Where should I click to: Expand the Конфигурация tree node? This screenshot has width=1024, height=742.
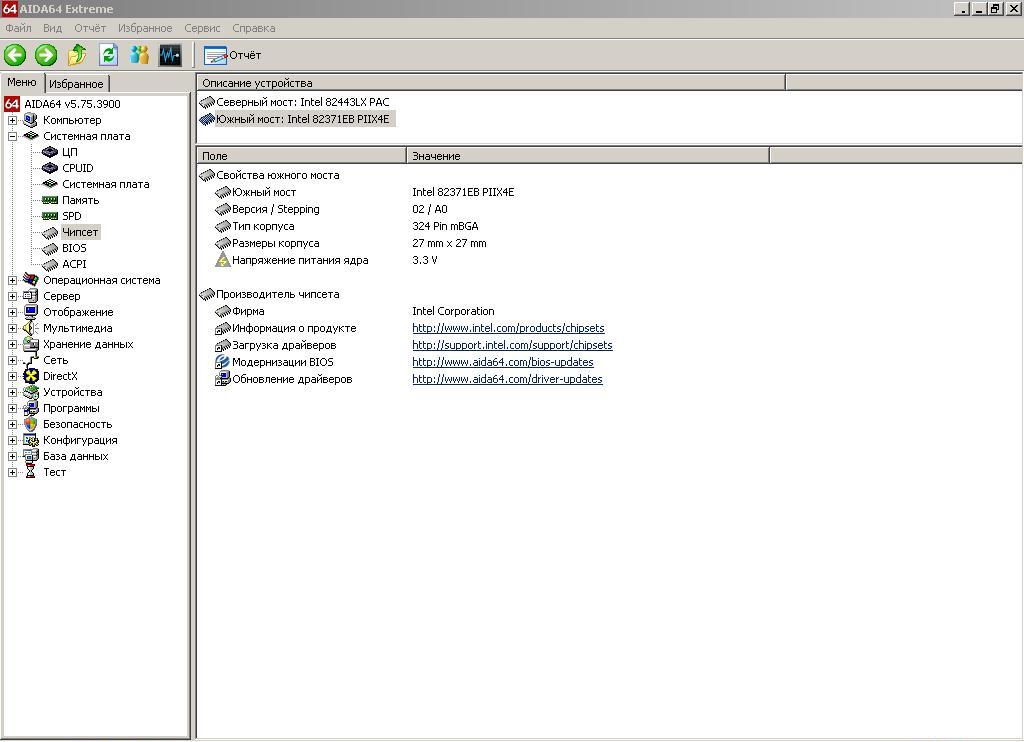[12, 440]
